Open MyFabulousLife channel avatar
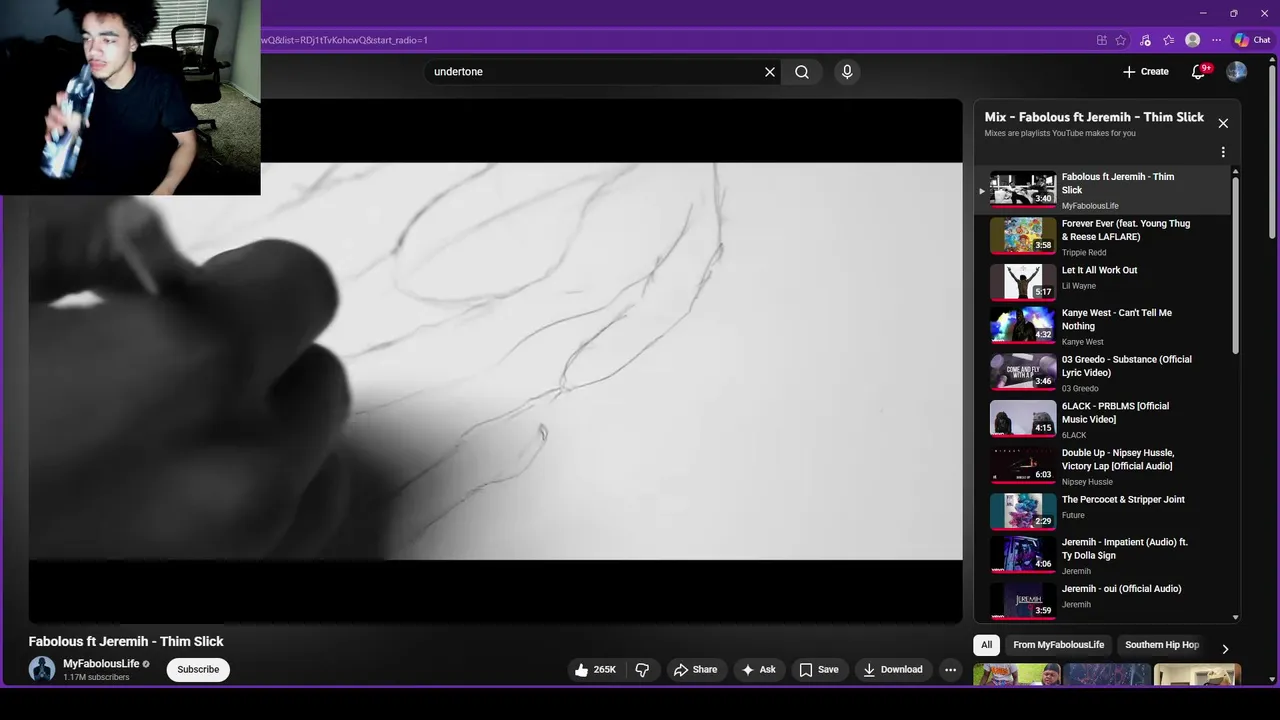This screenshot has height=720, width=1280. click(42, 670)
